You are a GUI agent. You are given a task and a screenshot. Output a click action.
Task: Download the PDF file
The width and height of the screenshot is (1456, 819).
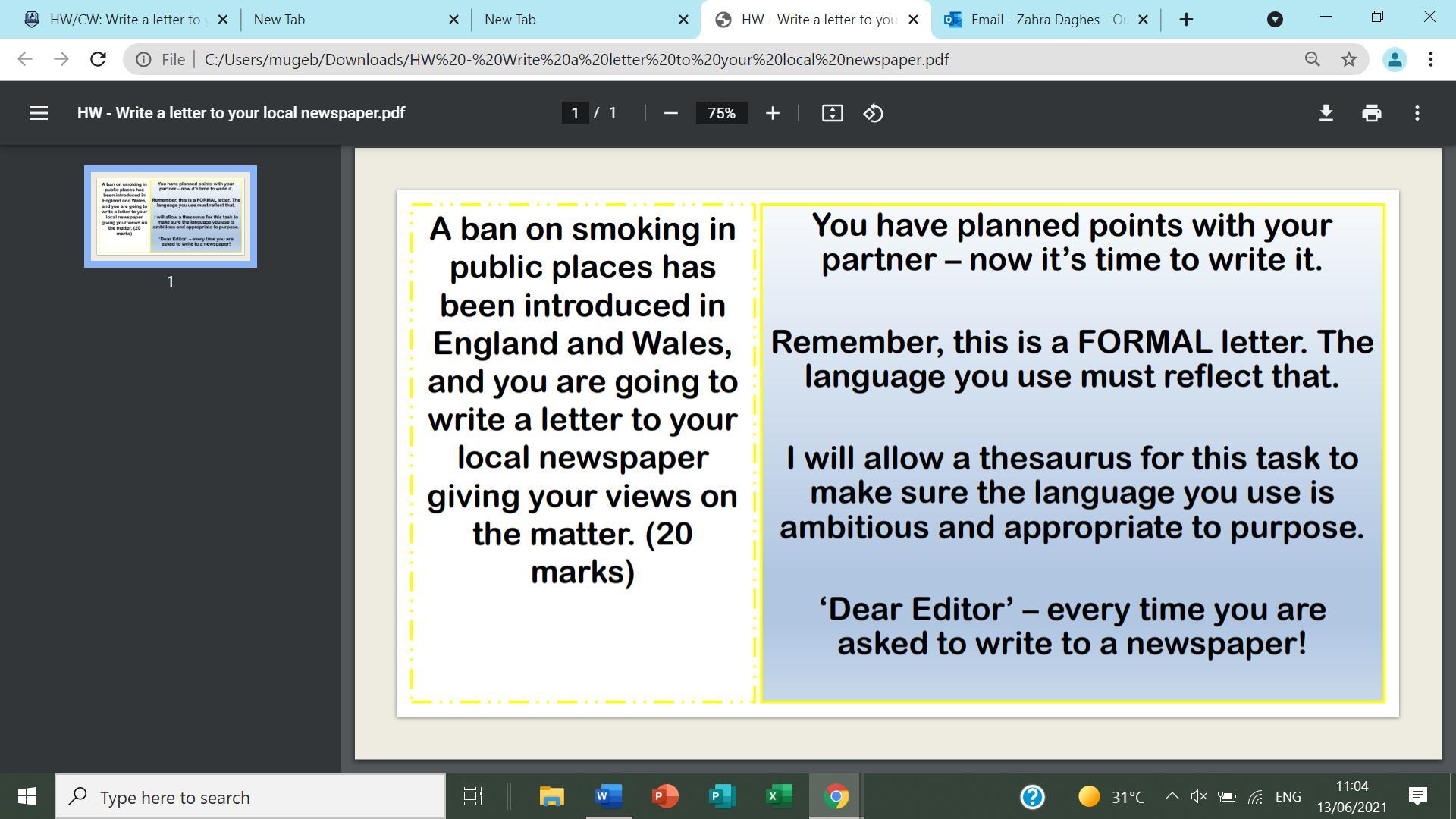coord(1326,113)
